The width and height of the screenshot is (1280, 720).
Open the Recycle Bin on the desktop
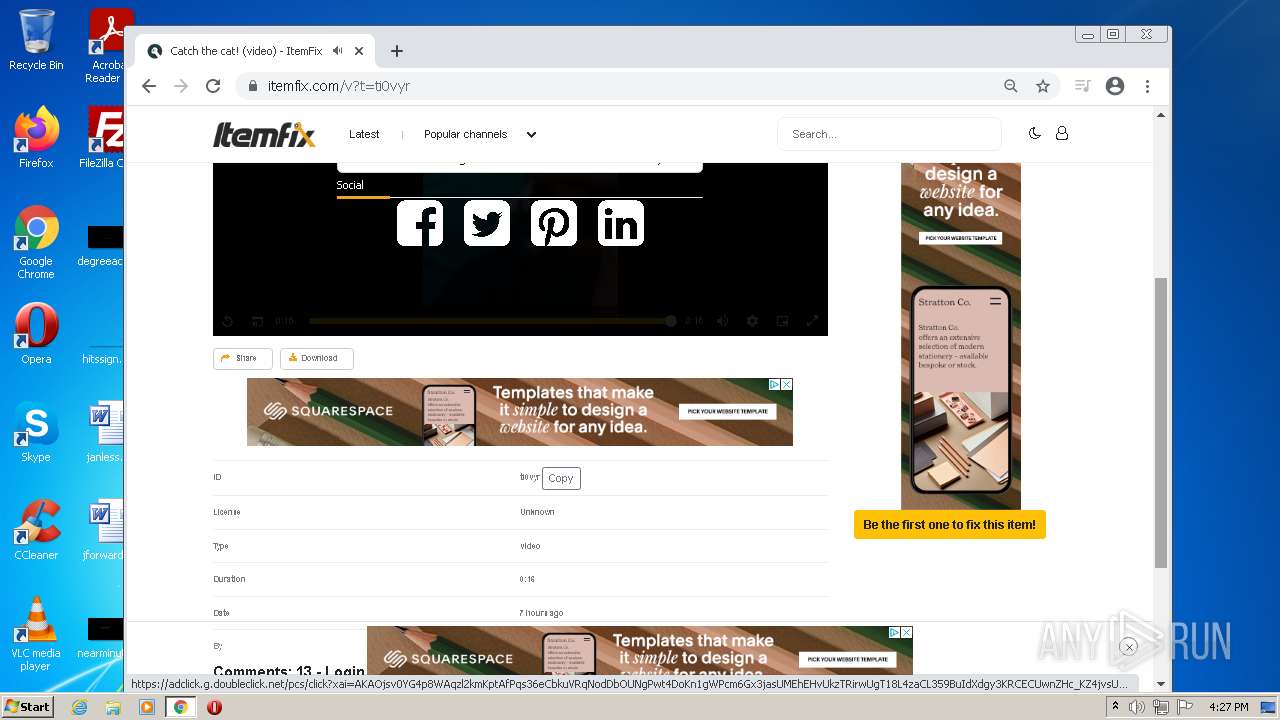36,41
